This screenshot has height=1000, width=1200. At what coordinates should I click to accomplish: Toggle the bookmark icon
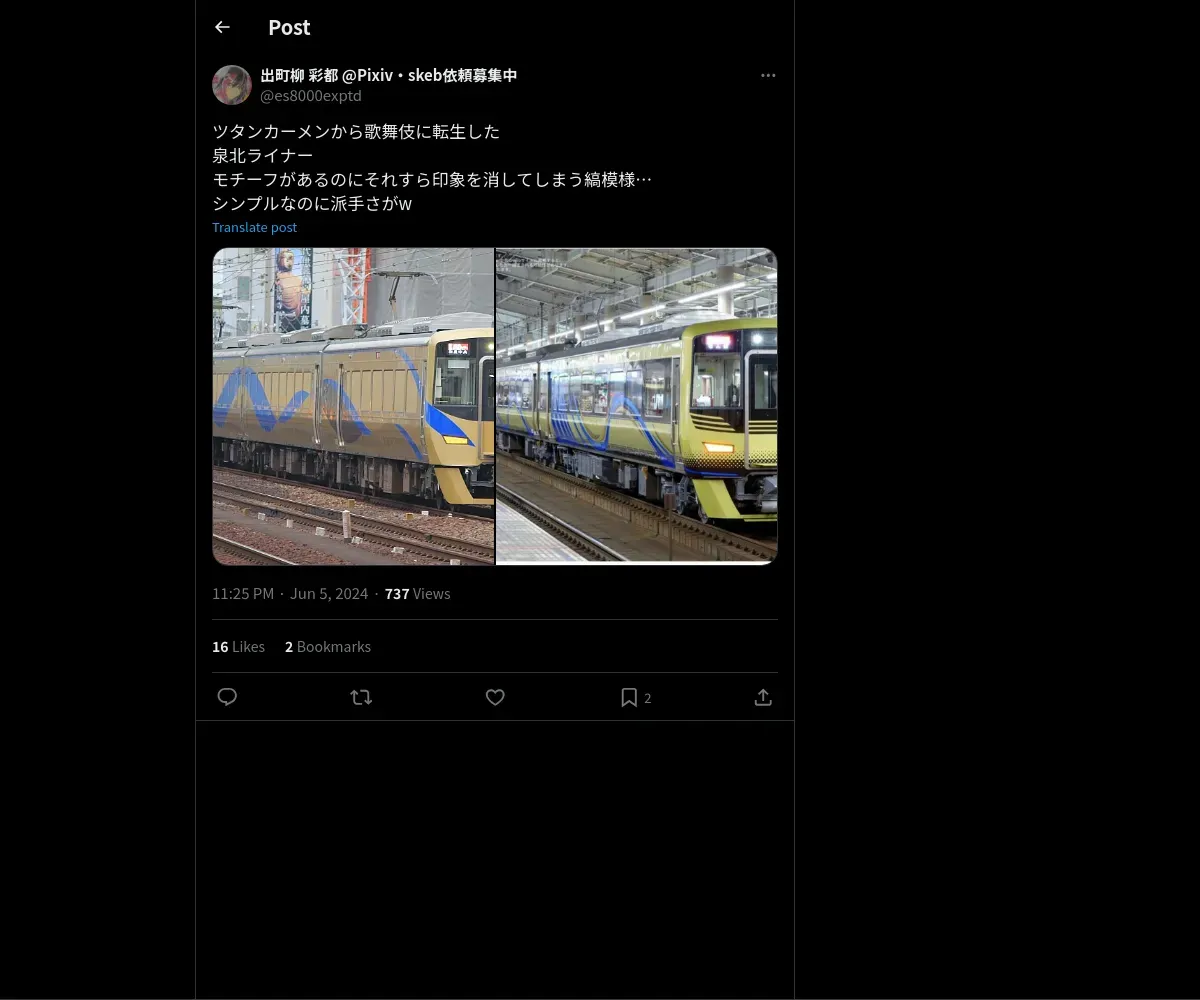point(629,697)
